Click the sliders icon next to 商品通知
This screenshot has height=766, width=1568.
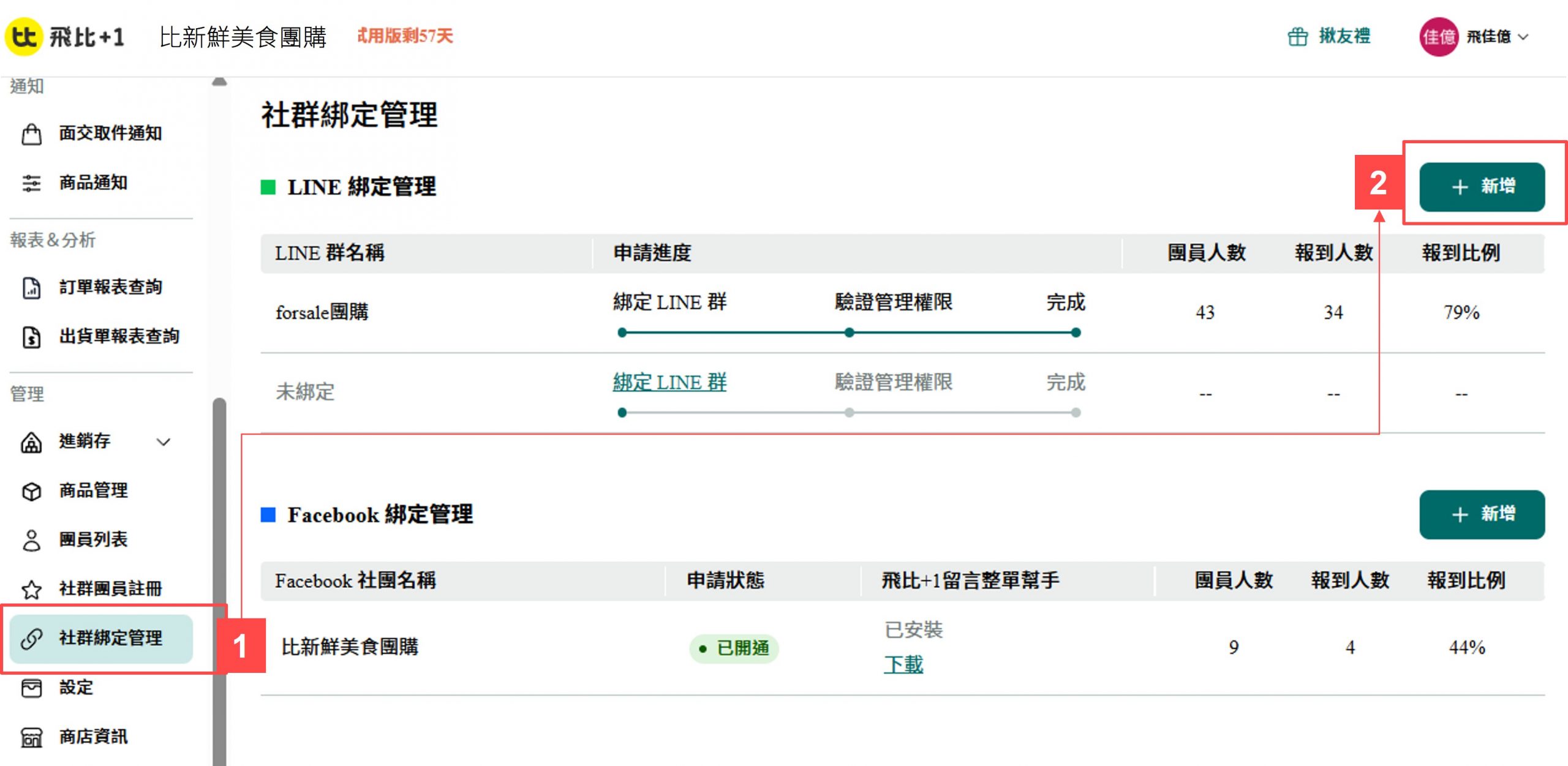point(32,183)
